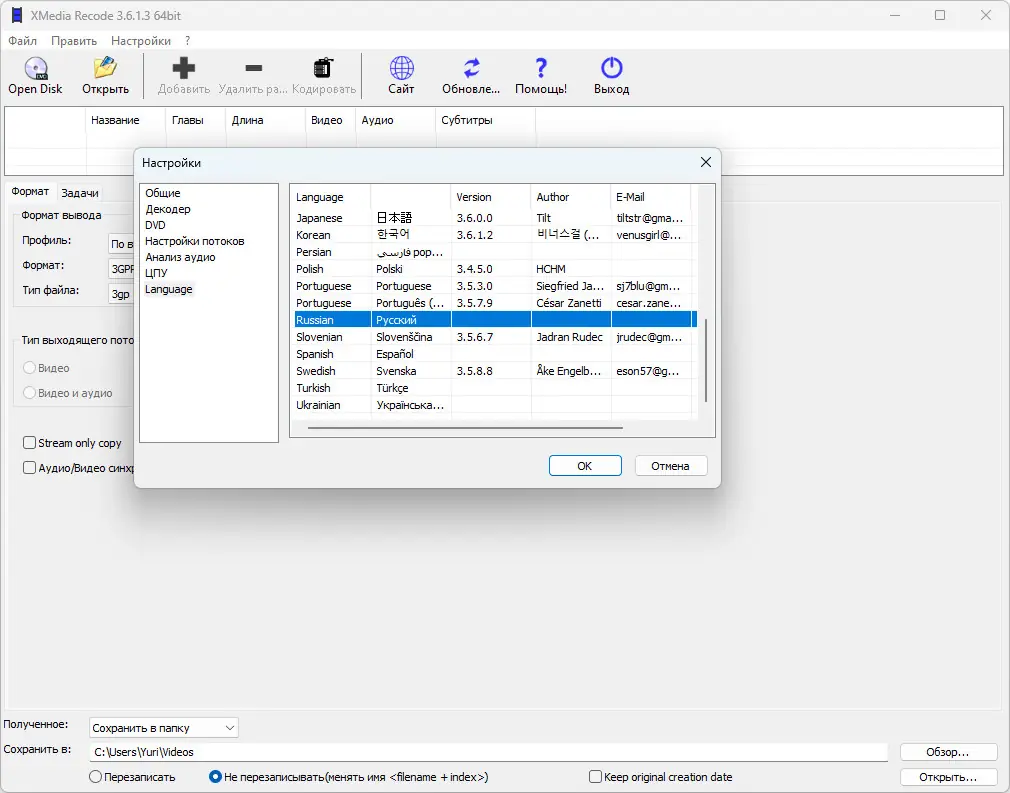1010x793 pixels.
Task: Click the Кодировать clapperboard icon
Action: (x=323, y=68)
